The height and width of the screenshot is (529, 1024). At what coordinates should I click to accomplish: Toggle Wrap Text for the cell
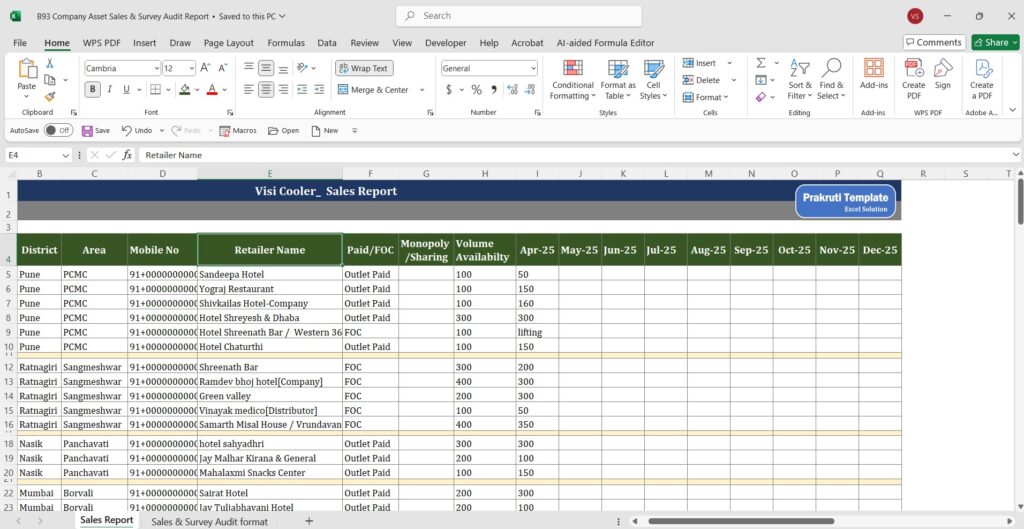363,68
